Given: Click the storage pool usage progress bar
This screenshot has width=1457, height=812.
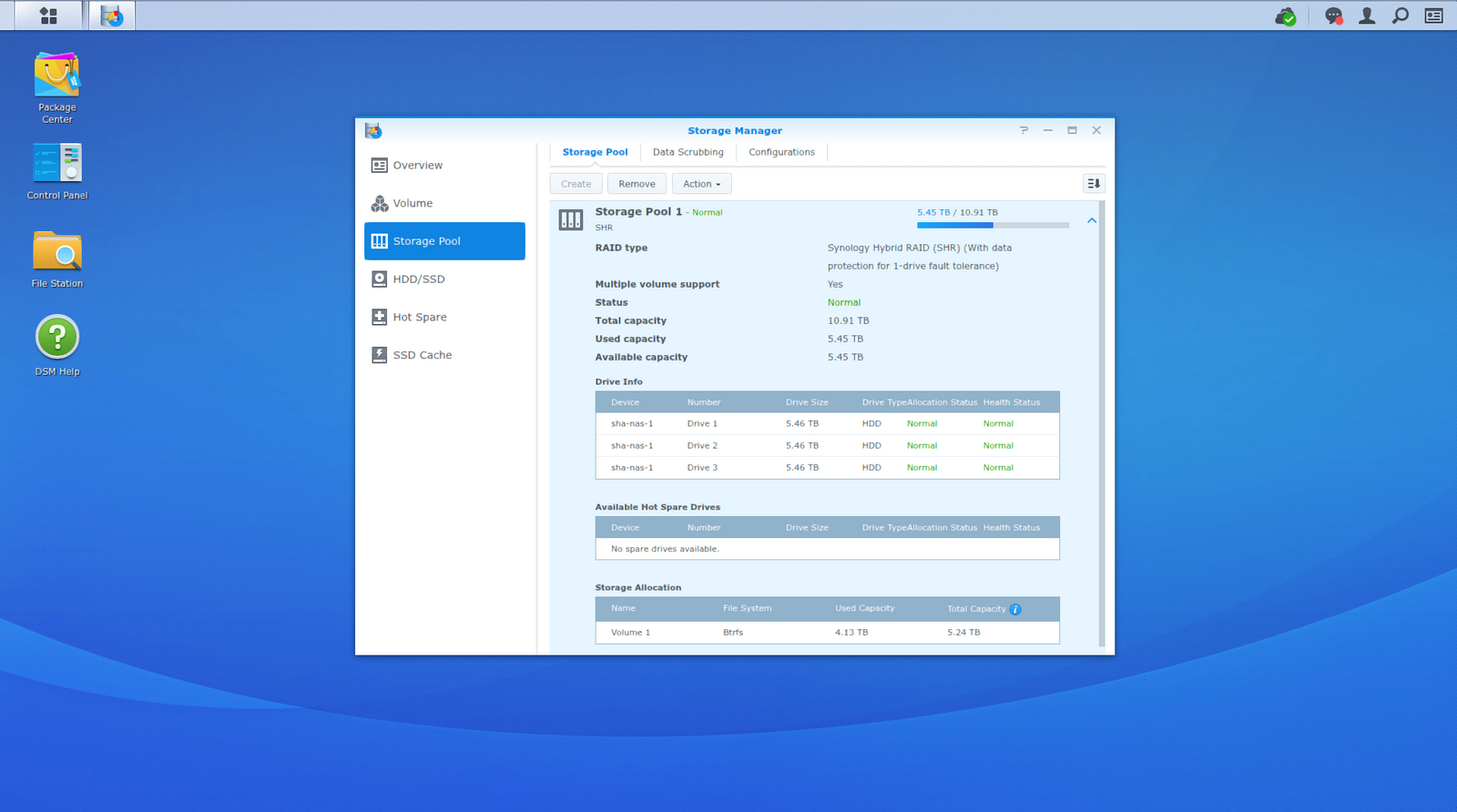Looking at the screenshot, I should (x=993, y=225).
